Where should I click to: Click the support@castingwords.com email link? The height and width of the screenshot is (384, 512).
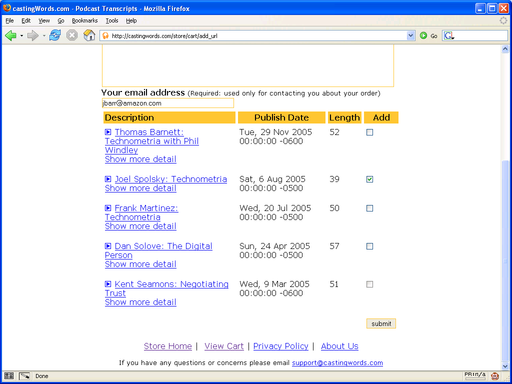pyautogui.click(x=337, y=363)
